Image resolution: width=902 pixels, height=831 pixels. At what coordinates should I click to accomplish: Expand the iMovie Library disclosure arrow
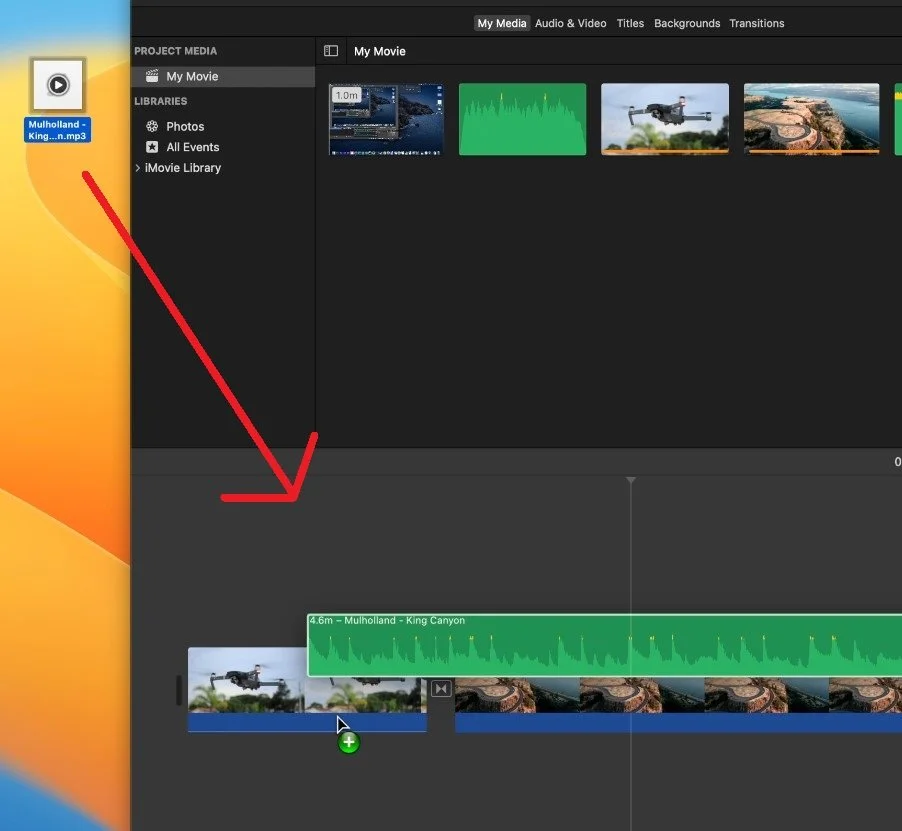137,168
